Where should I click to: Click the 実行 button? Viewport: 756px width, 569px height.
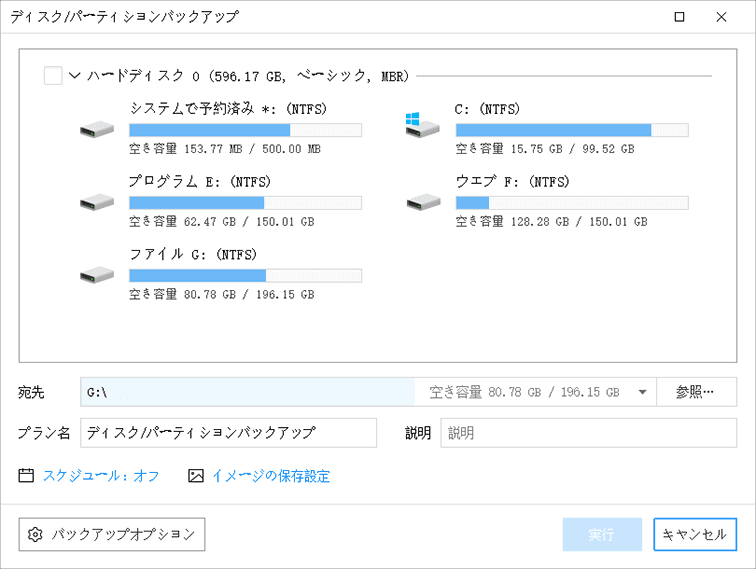pos(601,535)
